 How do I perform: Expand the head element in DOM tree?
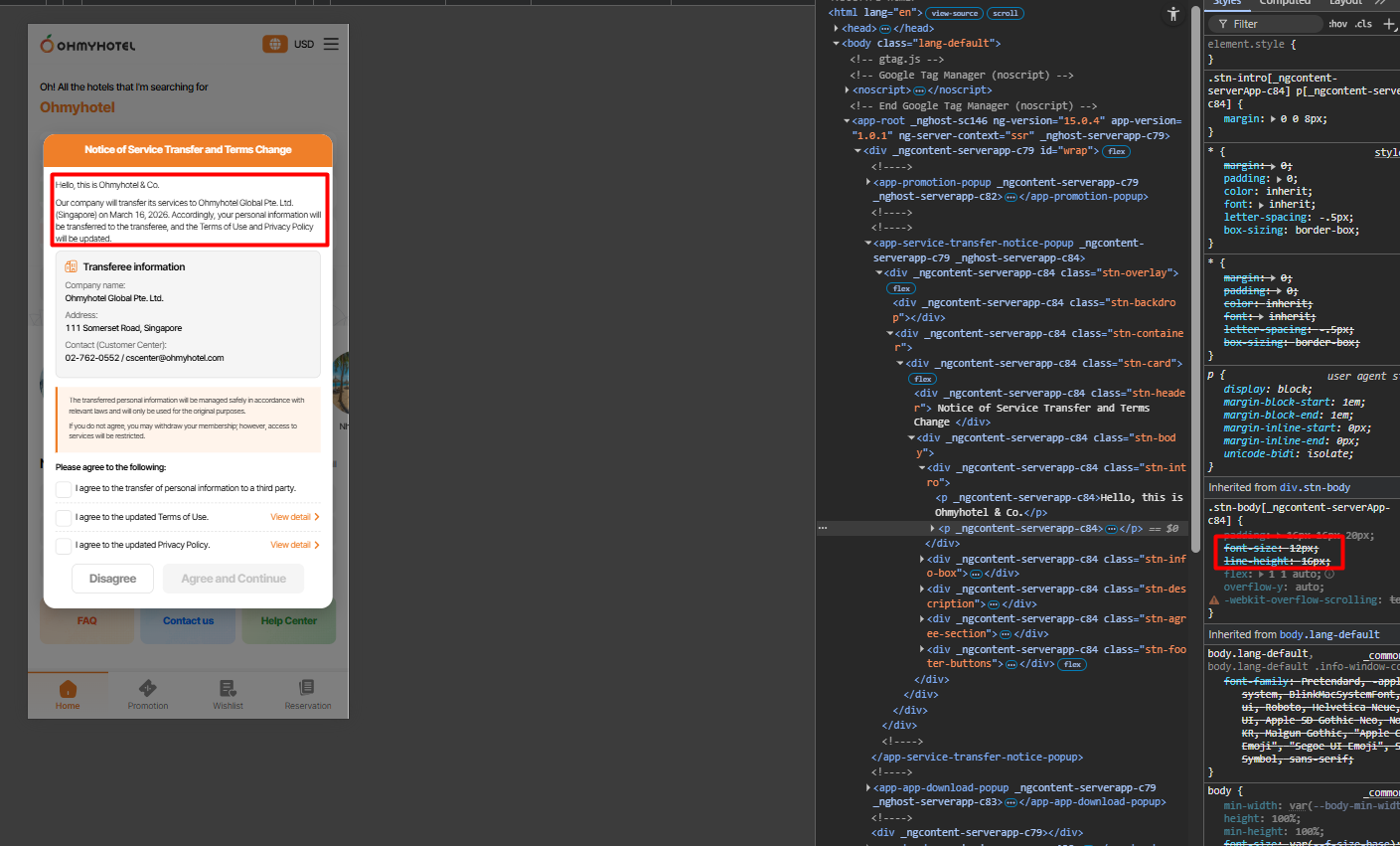837,29
